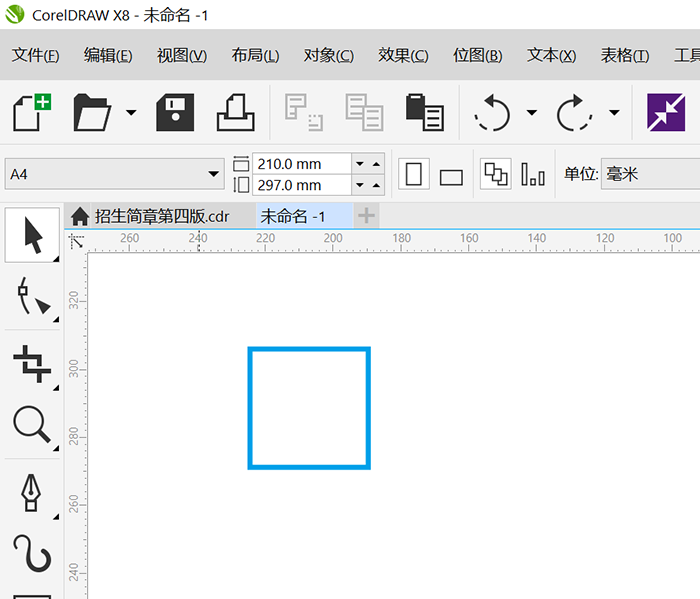
Task: Click the Save floppy disk icon
Action: pyautogui.click(x=174, y=112)
